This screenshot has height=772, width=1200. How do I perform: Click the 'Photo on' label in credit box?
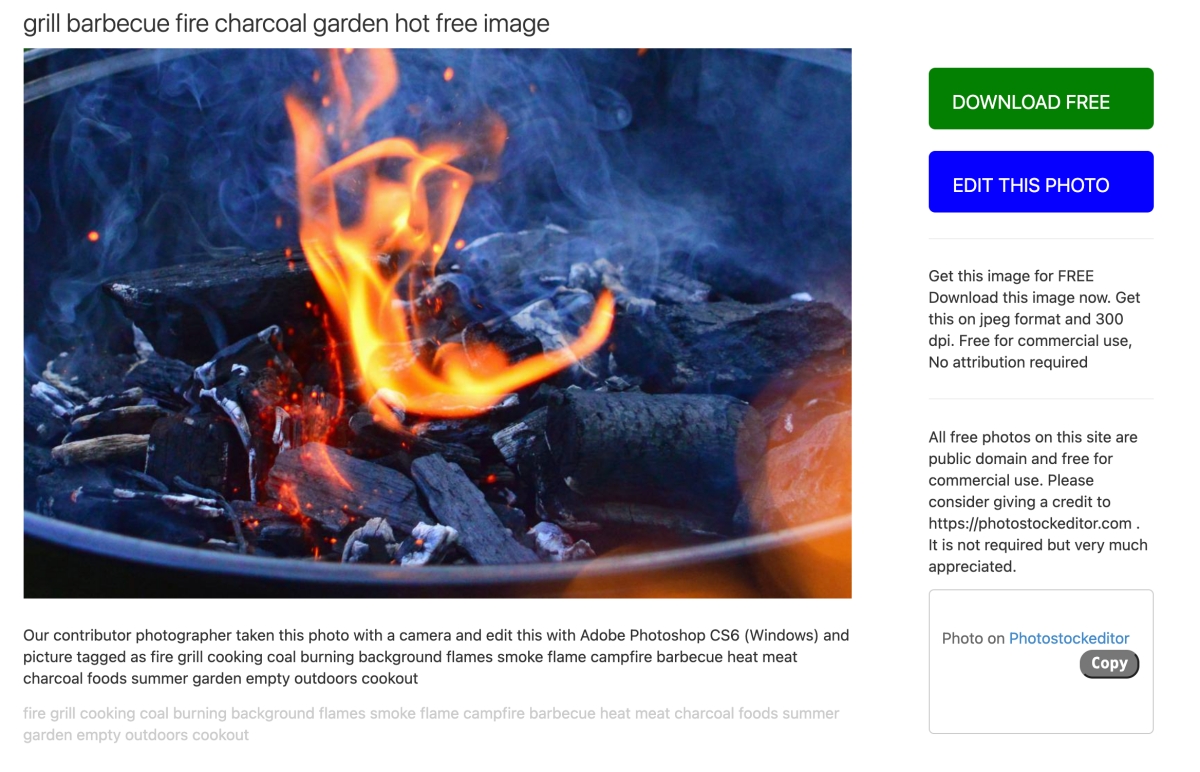[973, 638]
